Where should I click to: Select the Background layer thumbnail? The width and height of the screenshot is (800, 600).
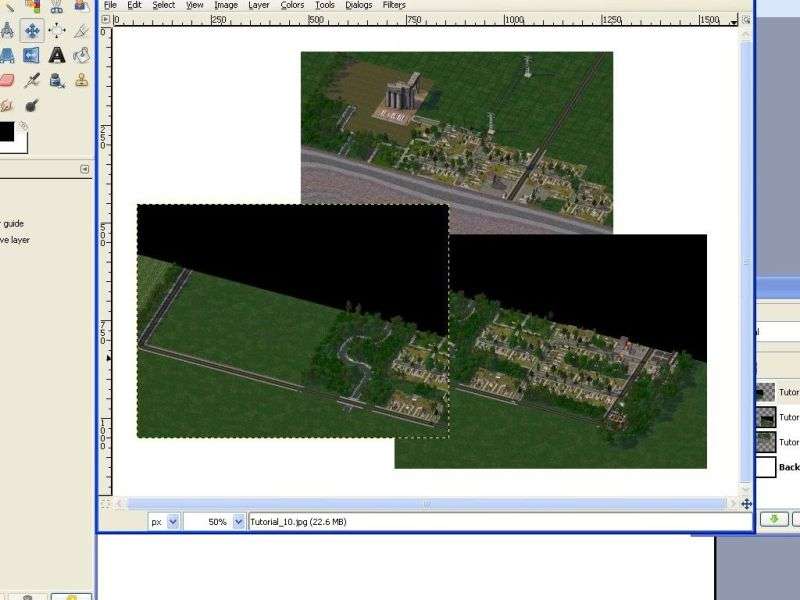pyautogui.click(x=765, y=467)
